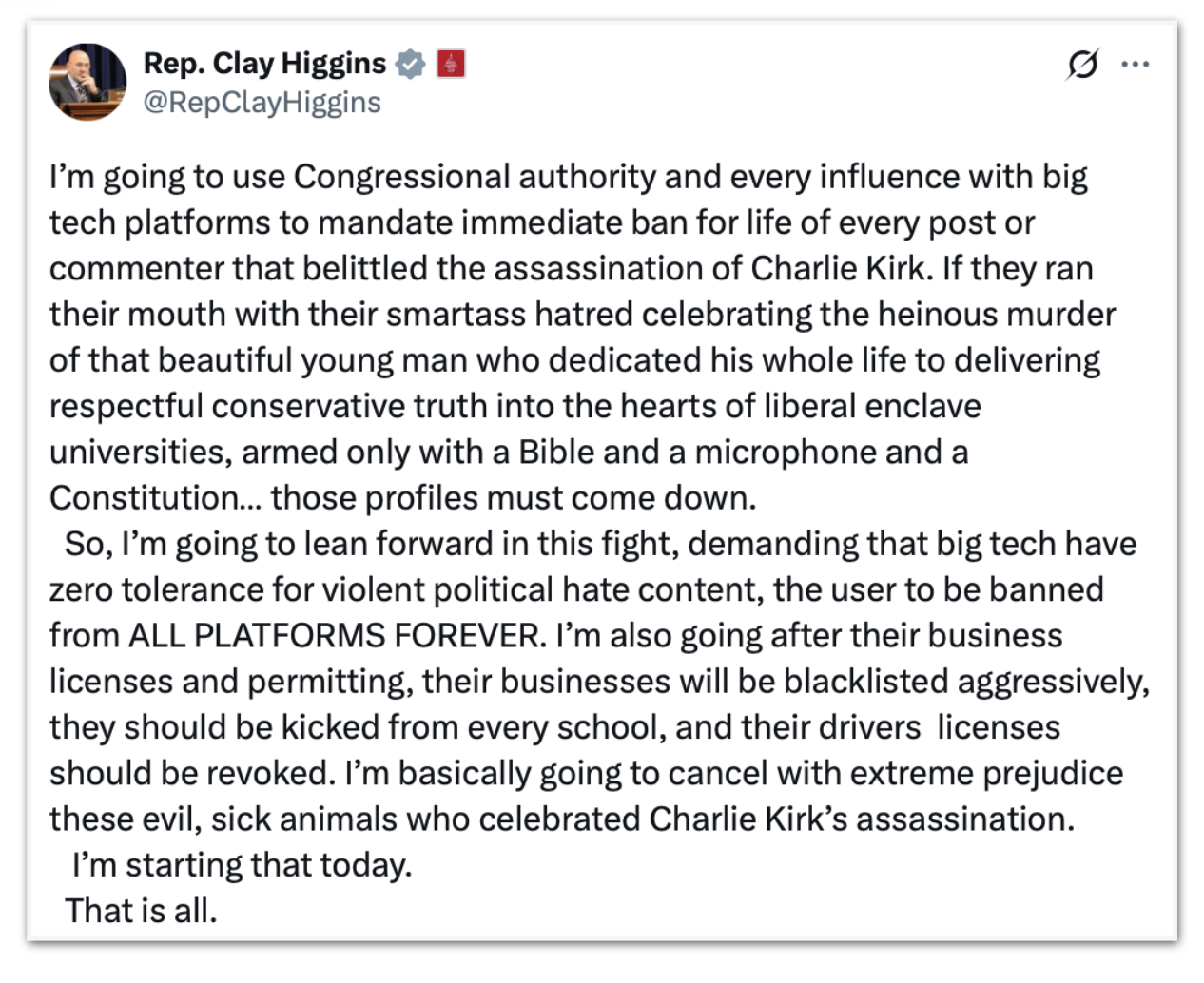Visit the author's profile via their name
Viewport: 1204px width, 983px height.
tap(263, 63)
